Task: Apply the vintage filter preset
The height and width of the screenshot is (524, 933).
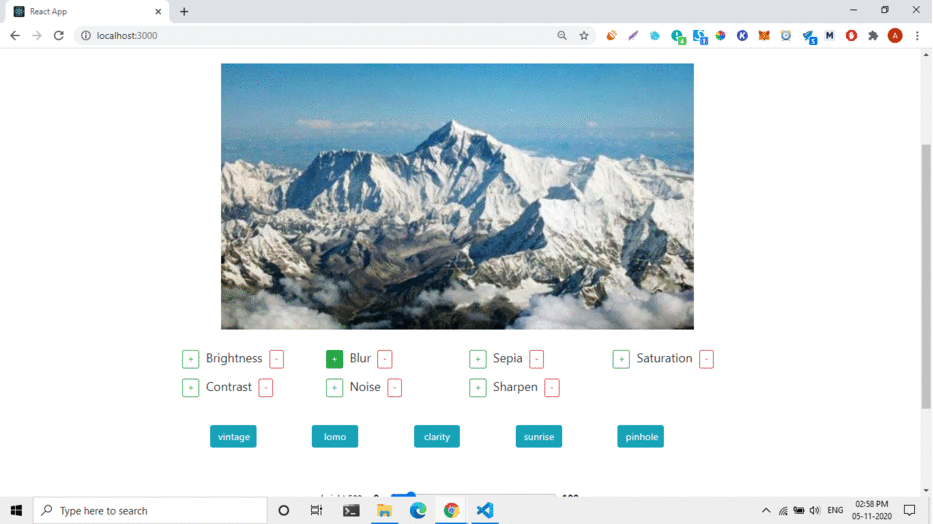Action: (233, 437)
